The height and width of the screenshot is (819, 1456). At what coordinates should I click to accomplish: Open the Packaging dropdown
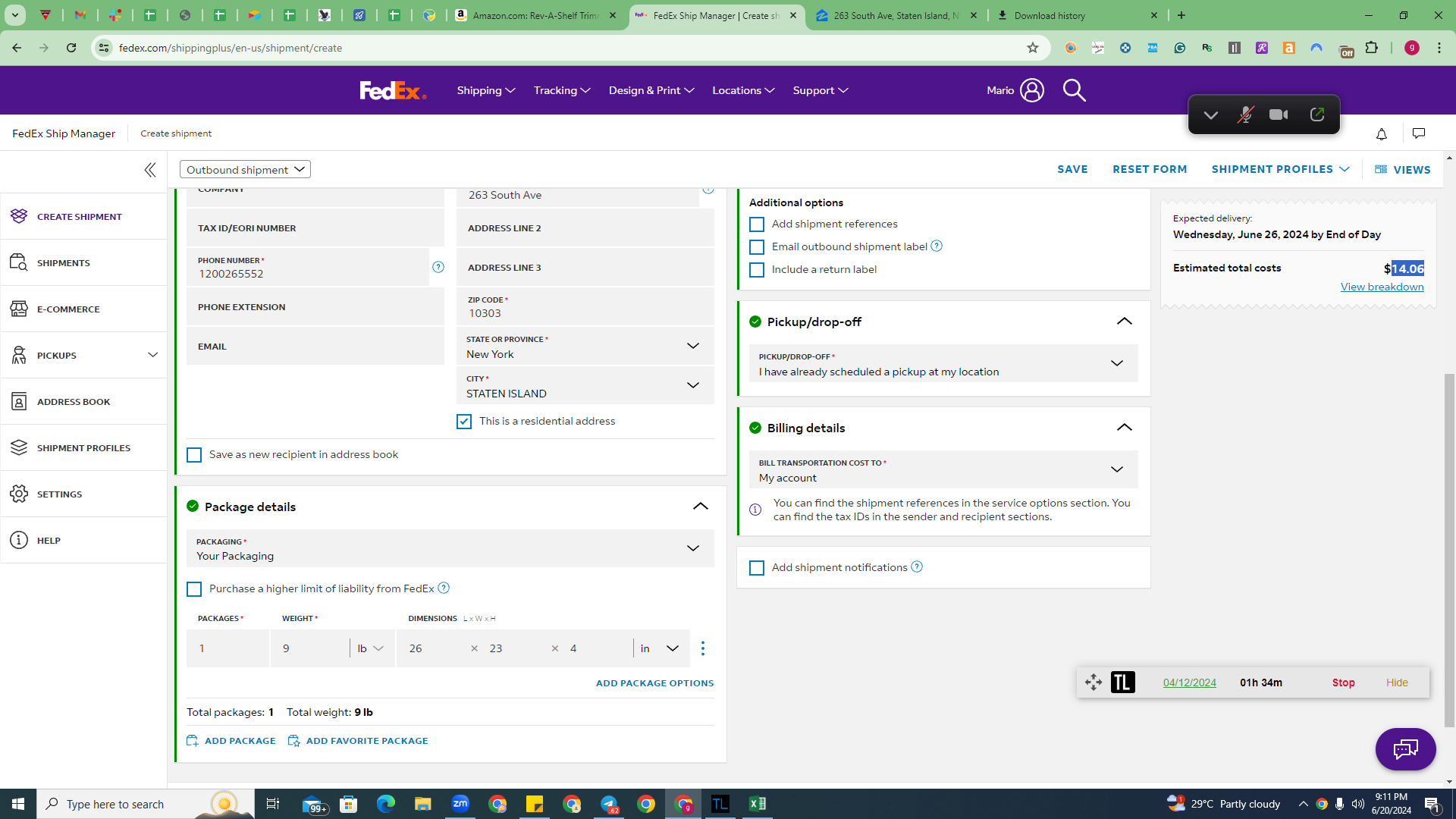[450, 548]
